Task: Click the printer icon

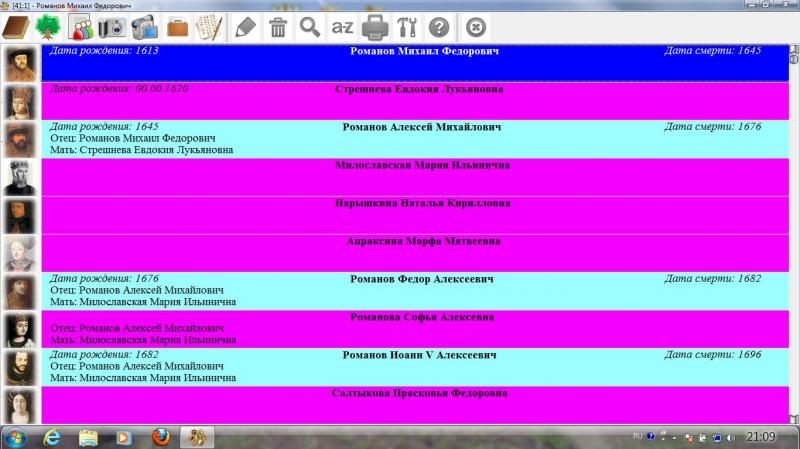Action: coord(375,27)
